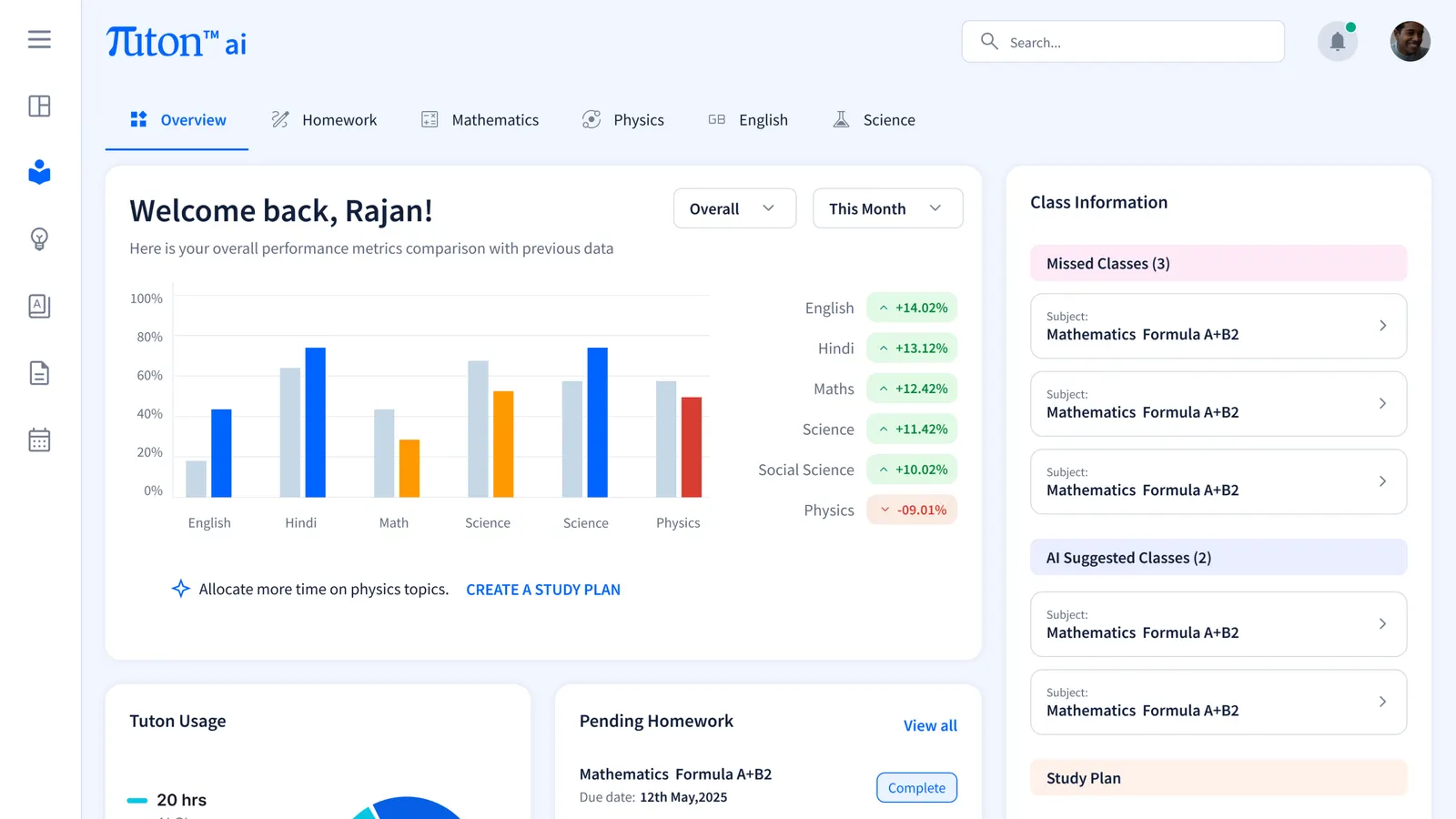Viewport: 1456px width, 819px height.
Task: Click CREATE A STUDY PLAN link
Action: click(x=543, y=590)
